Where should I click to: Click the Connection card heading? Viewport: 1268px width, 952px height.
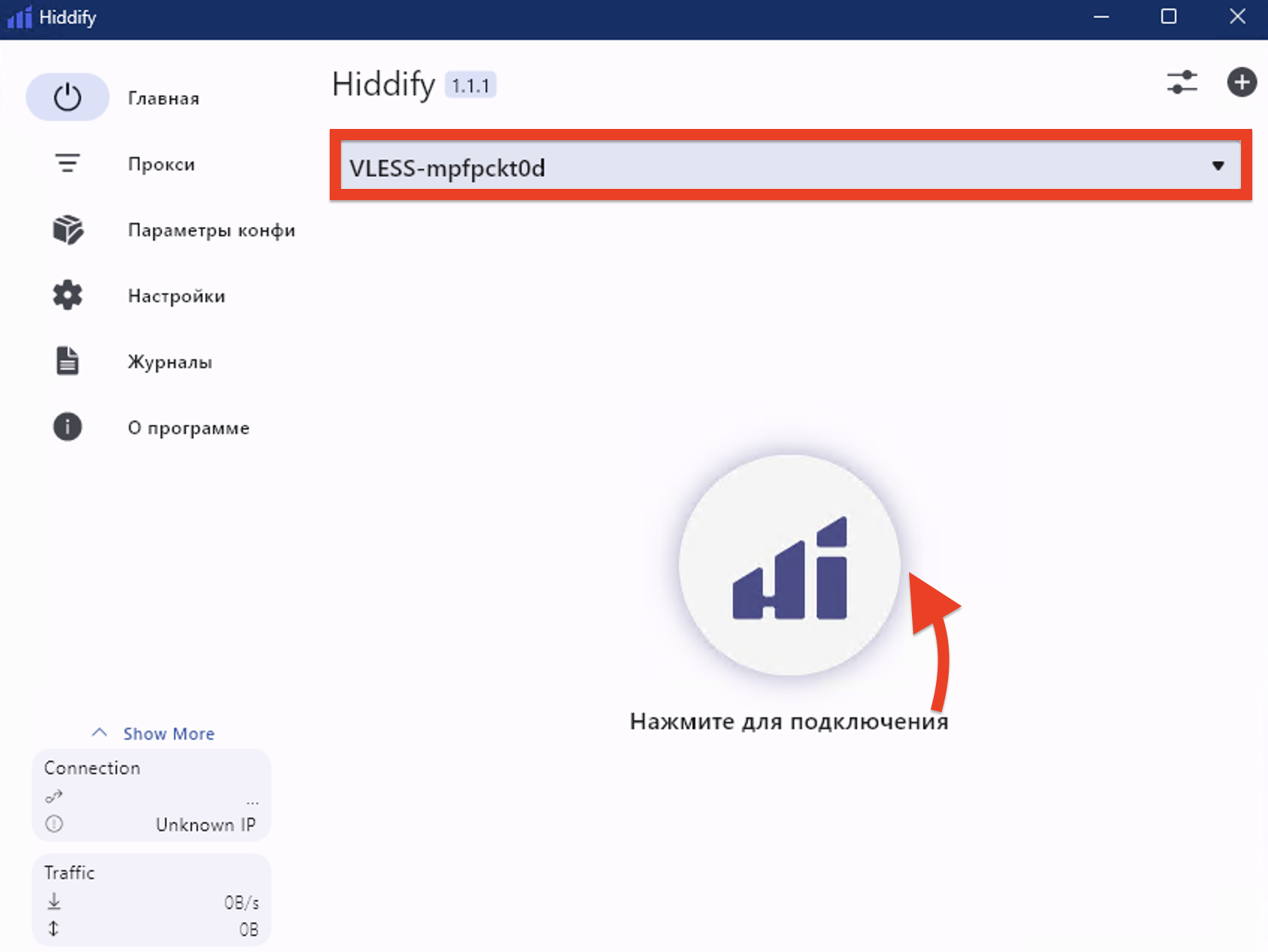(x=92, y=768)
